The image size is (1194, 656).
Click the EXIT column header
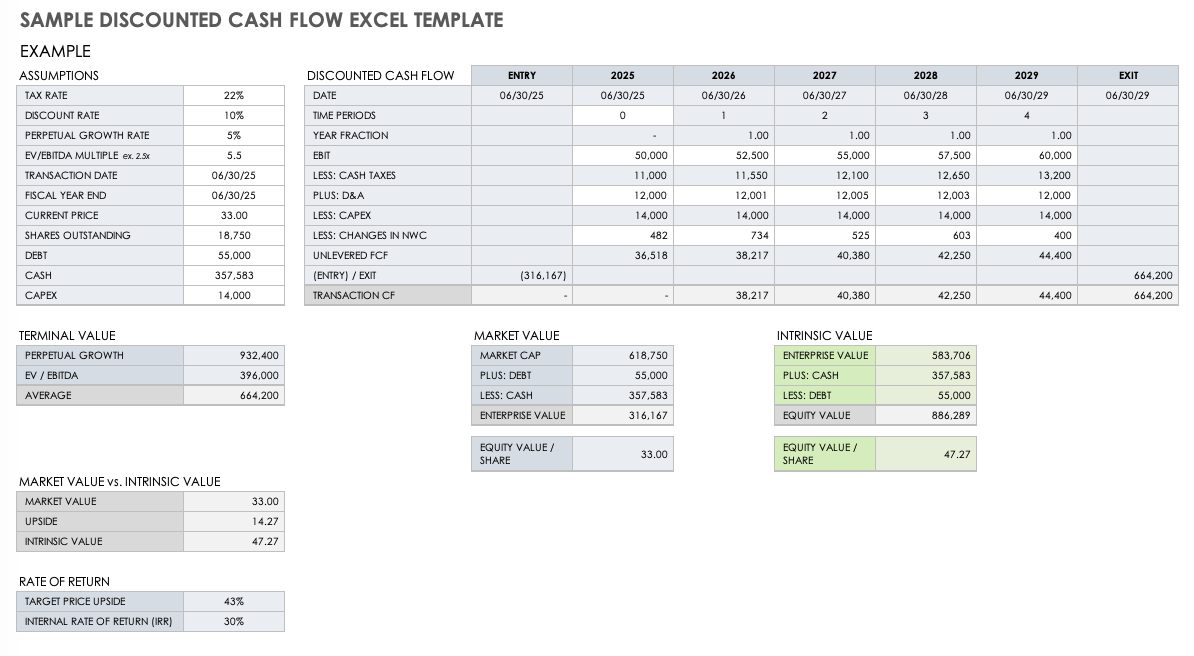tap(1128, 75)
